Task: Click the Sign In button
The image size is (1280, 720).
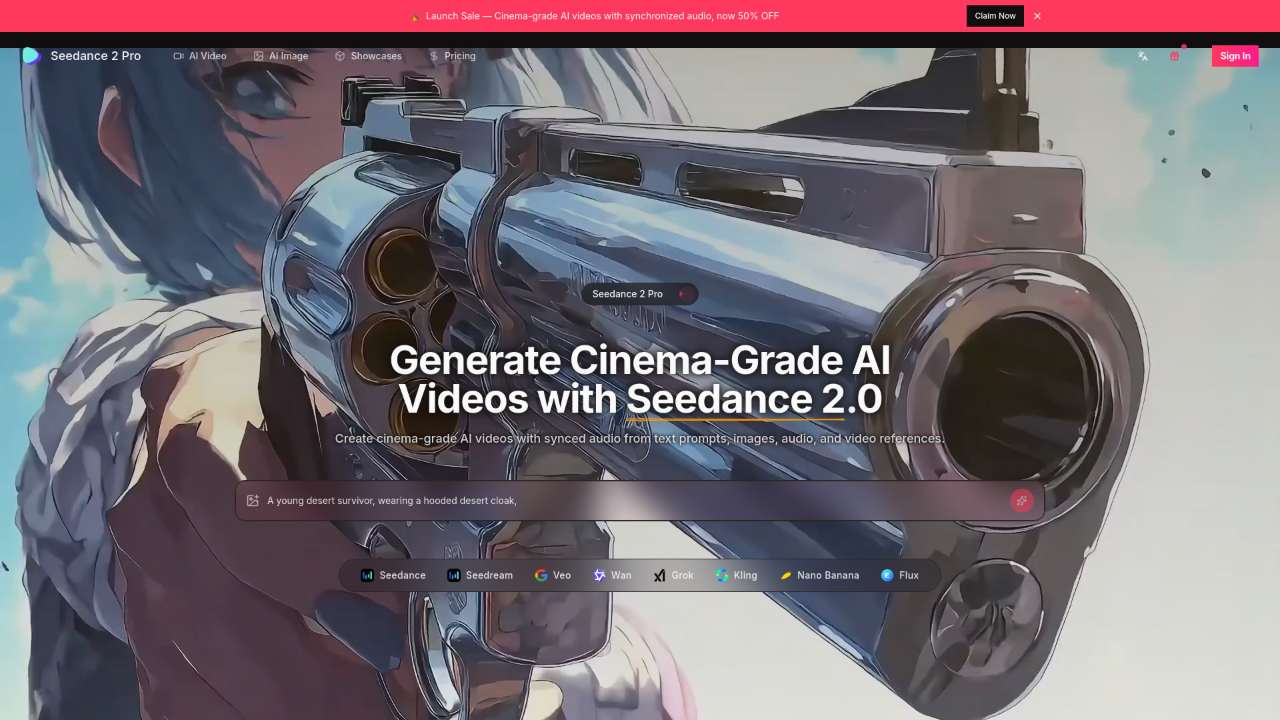Action: click(1235, 56)
